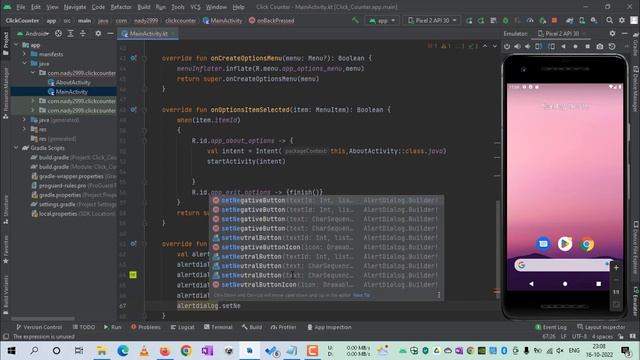Image resolution: width=640 pixels, height=360 pixels.
Task: Click emulator power button icon
Action: coord(507,47)
